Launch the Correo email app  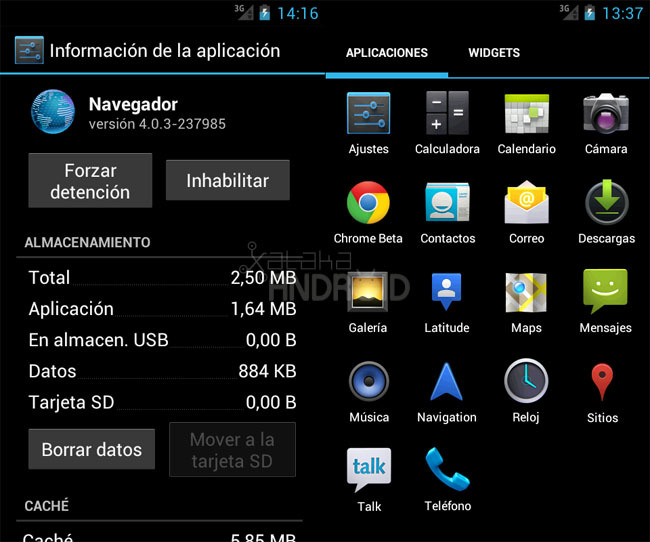(526, 213)
